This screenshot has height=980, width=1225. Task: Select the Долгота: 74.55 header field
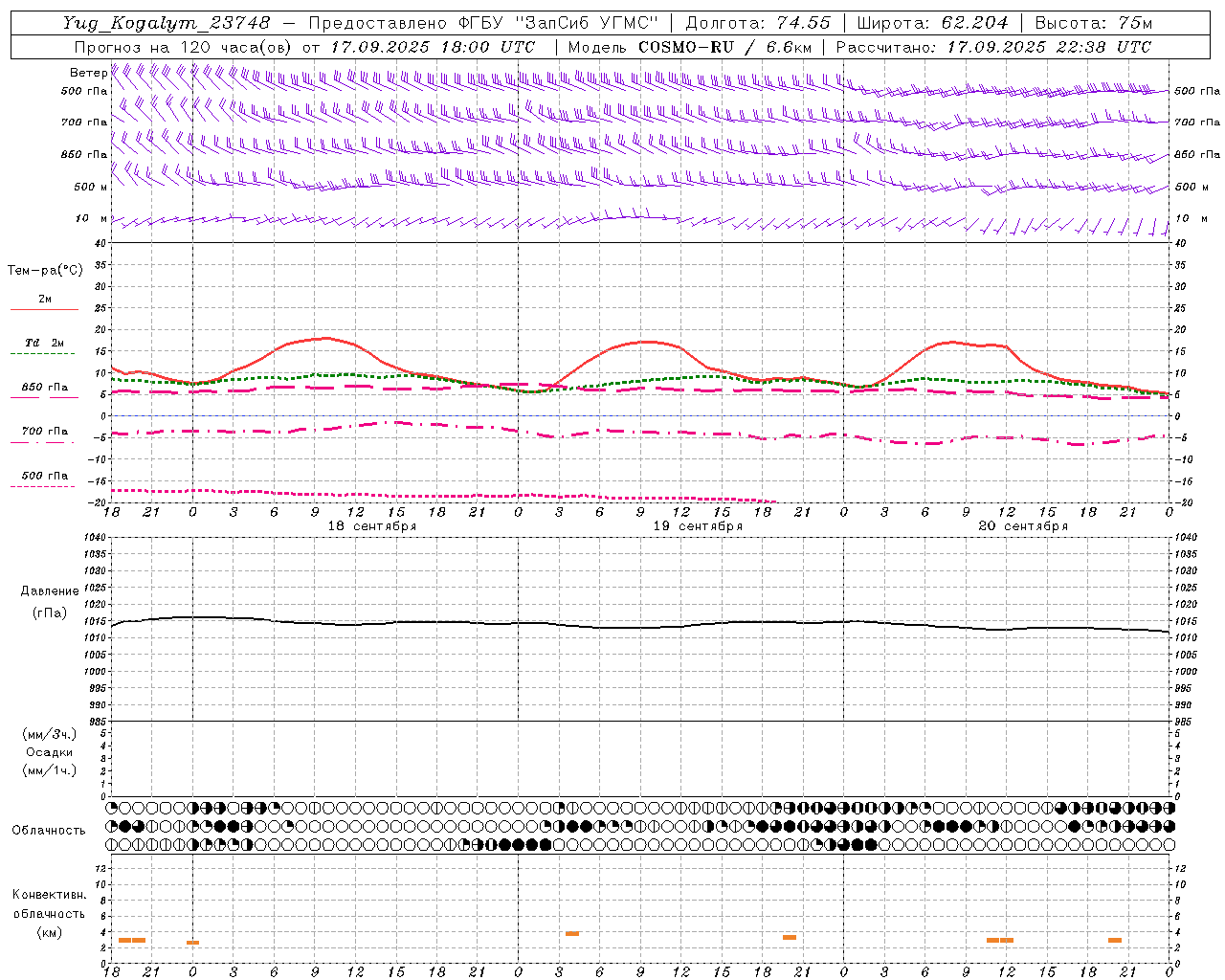pyautogui.click(x=758, y=23)
